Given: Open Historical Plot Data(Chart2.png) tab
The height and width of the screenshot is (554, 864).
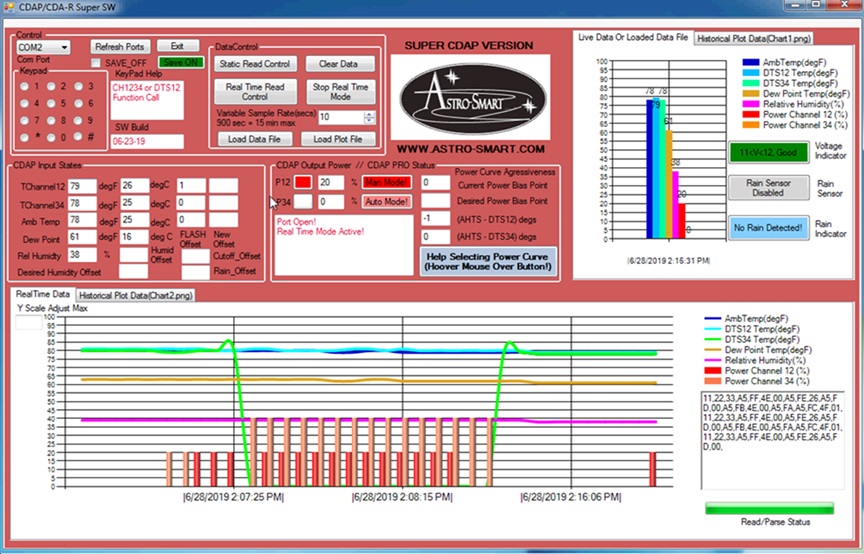Looking at the screenshot, I should point(136,295).
